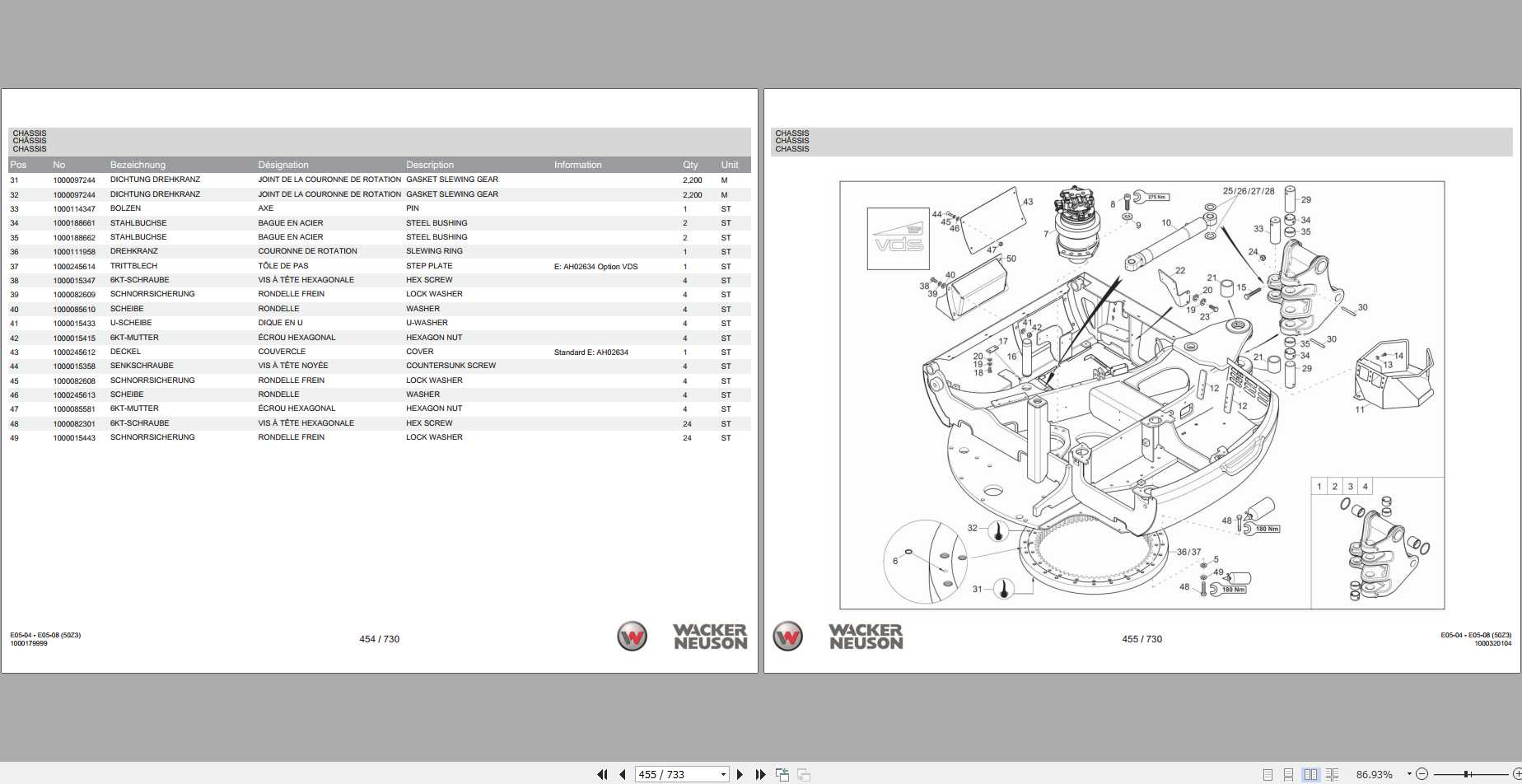Click part number 1000114347
This screenshot has height=784, width=1522.
[x=74, y=209]
